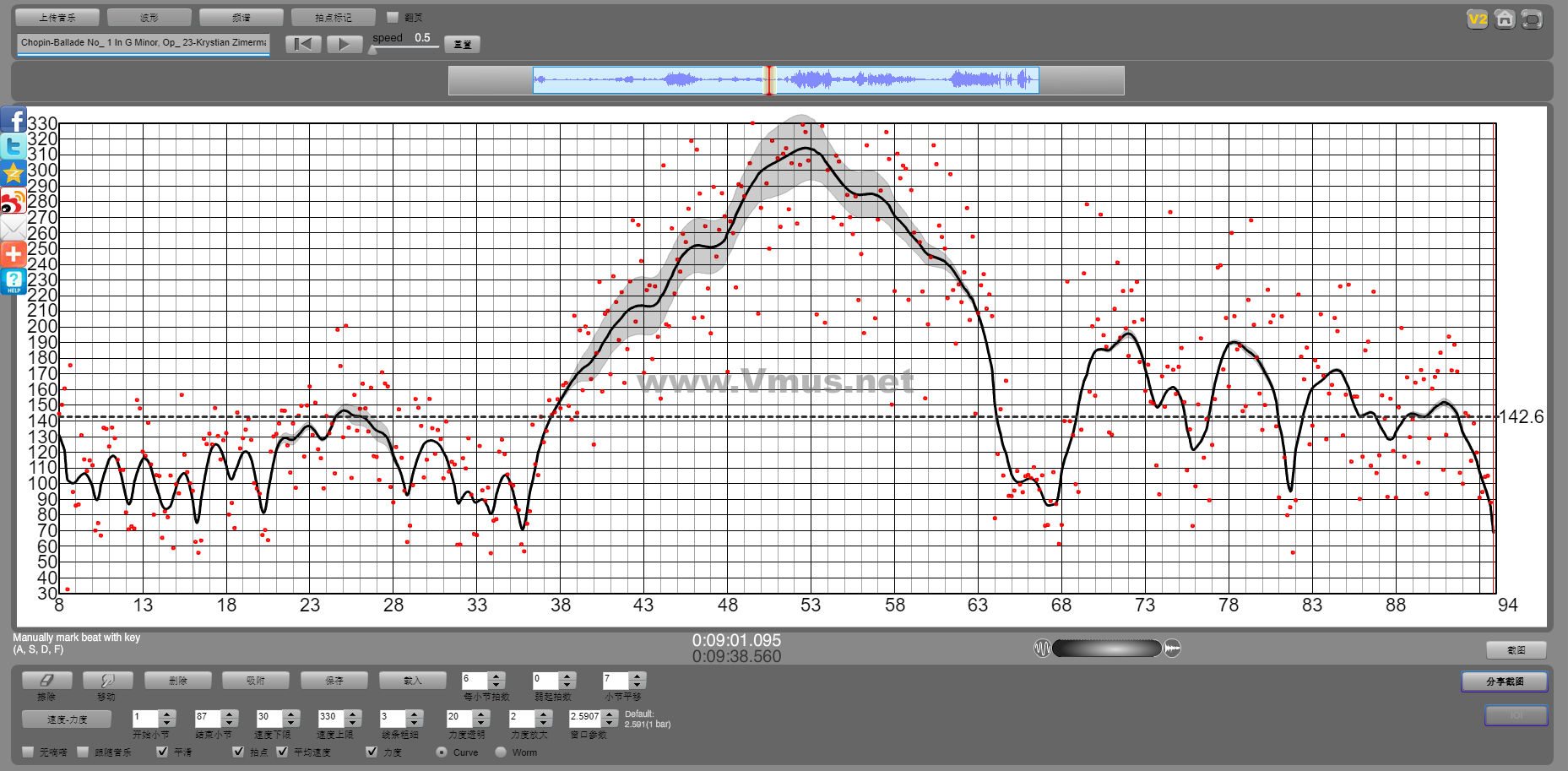The image size is (1568, 771).
Task: Click the V2 version icon
Action: click(x=1477, y=19)
